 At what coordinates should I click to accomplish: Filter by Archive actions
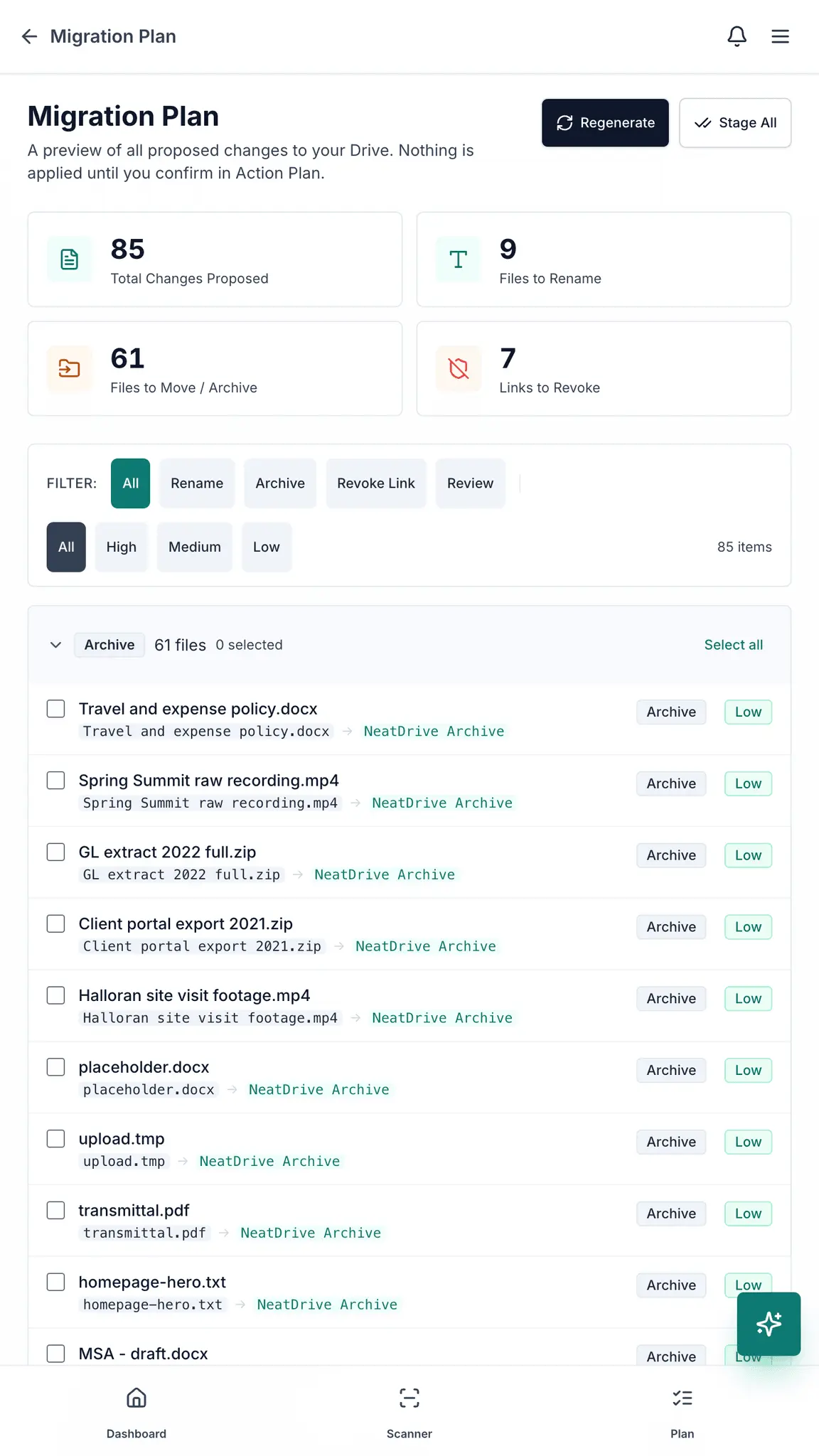280,483
